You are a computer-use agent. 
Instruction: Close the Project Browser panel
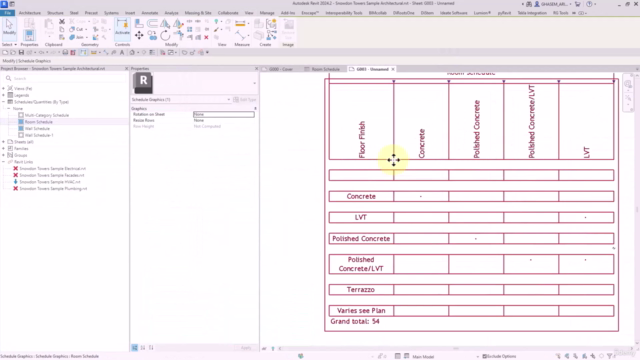tap(126, 69)
